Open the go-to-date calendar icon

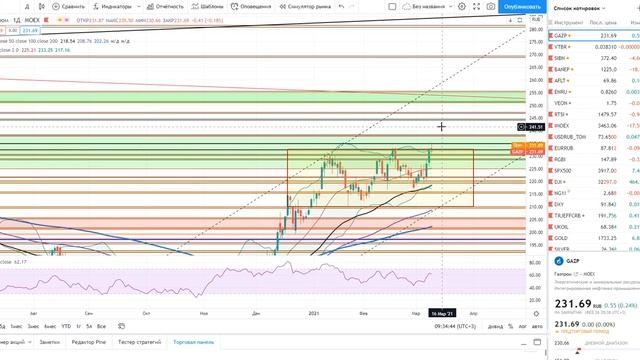click(x=121, y=326)
